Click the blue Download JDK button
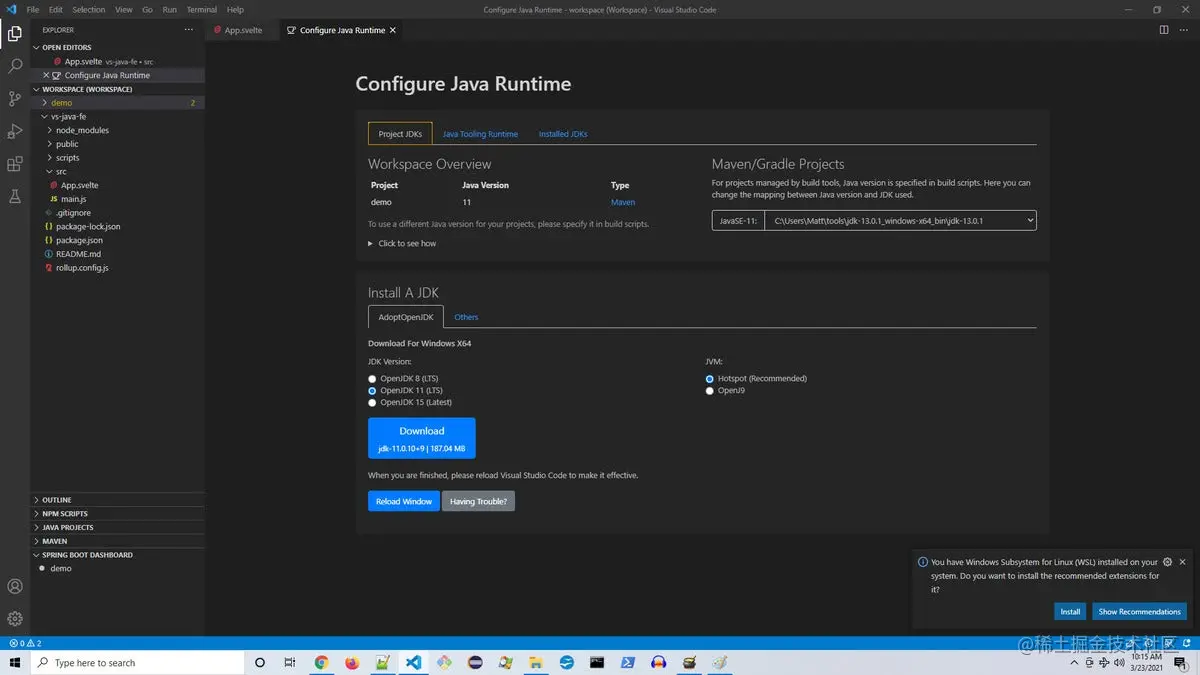Viewport: 1200px width, 675px height. [421, 438]
